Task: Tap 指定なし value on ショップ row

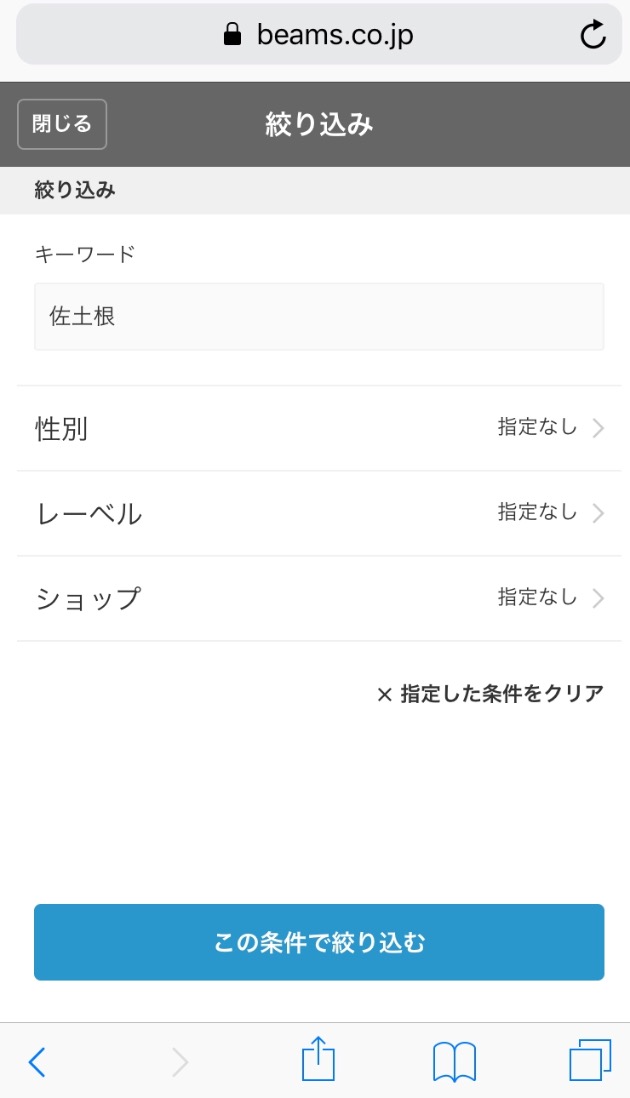Action: pos(537,598)
